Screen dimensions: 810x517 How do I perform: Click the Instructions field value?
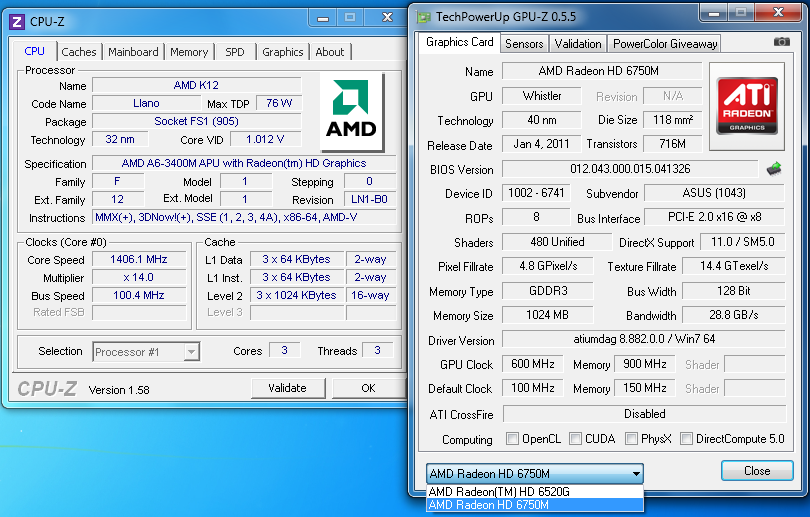pyautogui.click(x=244, y=217)
